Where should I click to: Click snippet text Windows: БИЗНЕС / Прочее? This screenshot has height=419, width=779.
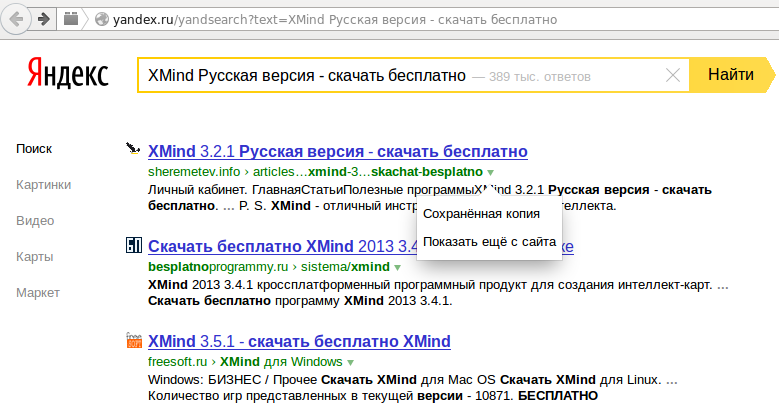click(233, 380)
